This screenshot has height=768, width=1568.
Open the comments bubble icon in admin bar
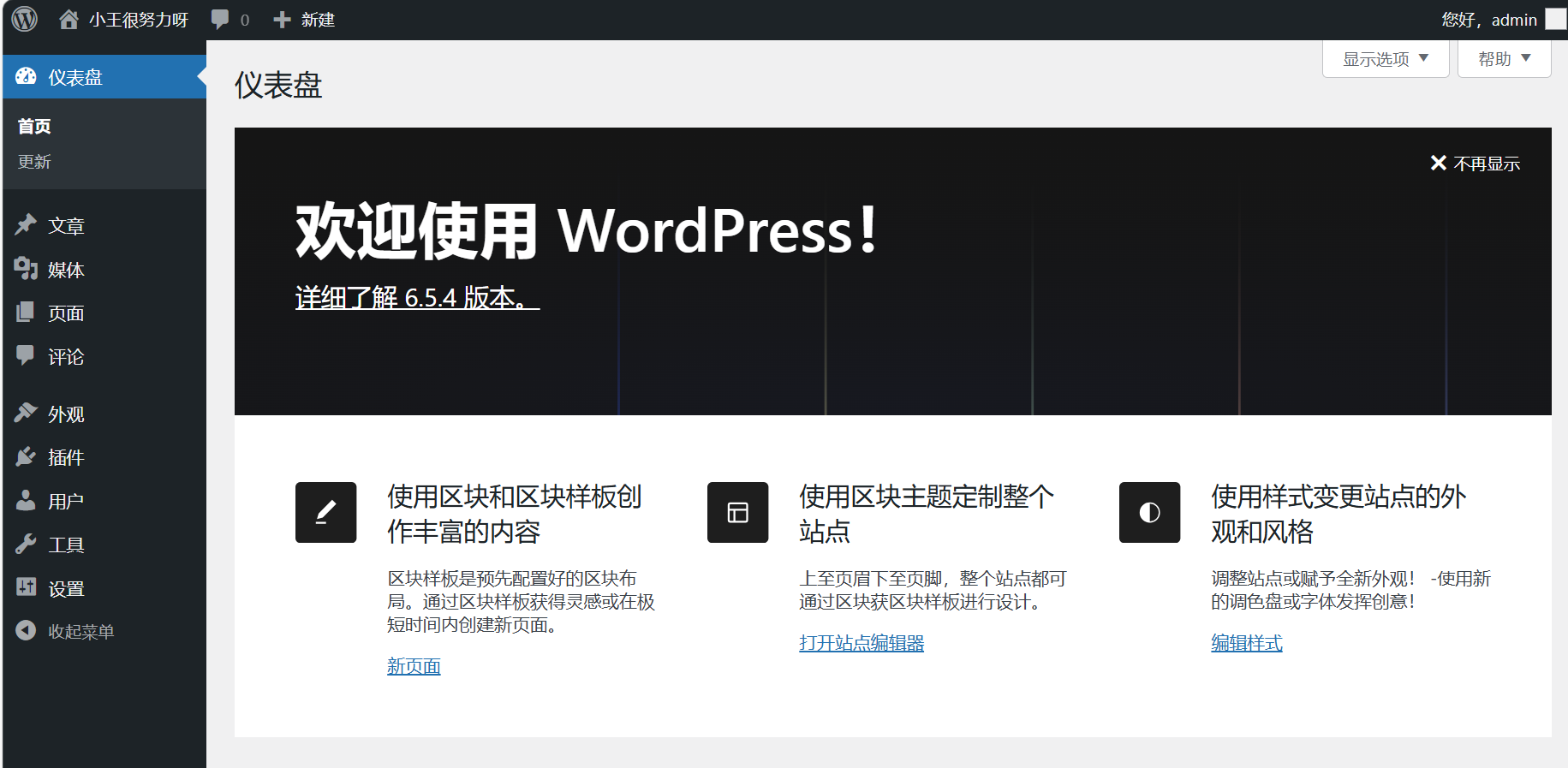click(x=220, y=19)
